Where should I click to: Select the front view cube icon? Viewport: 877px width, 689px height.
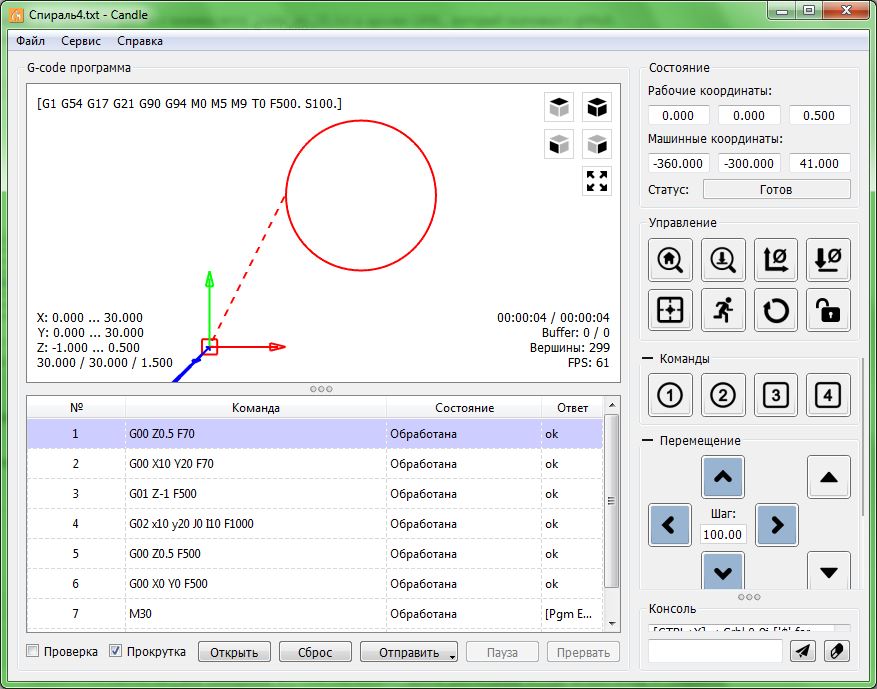(559, 144)
